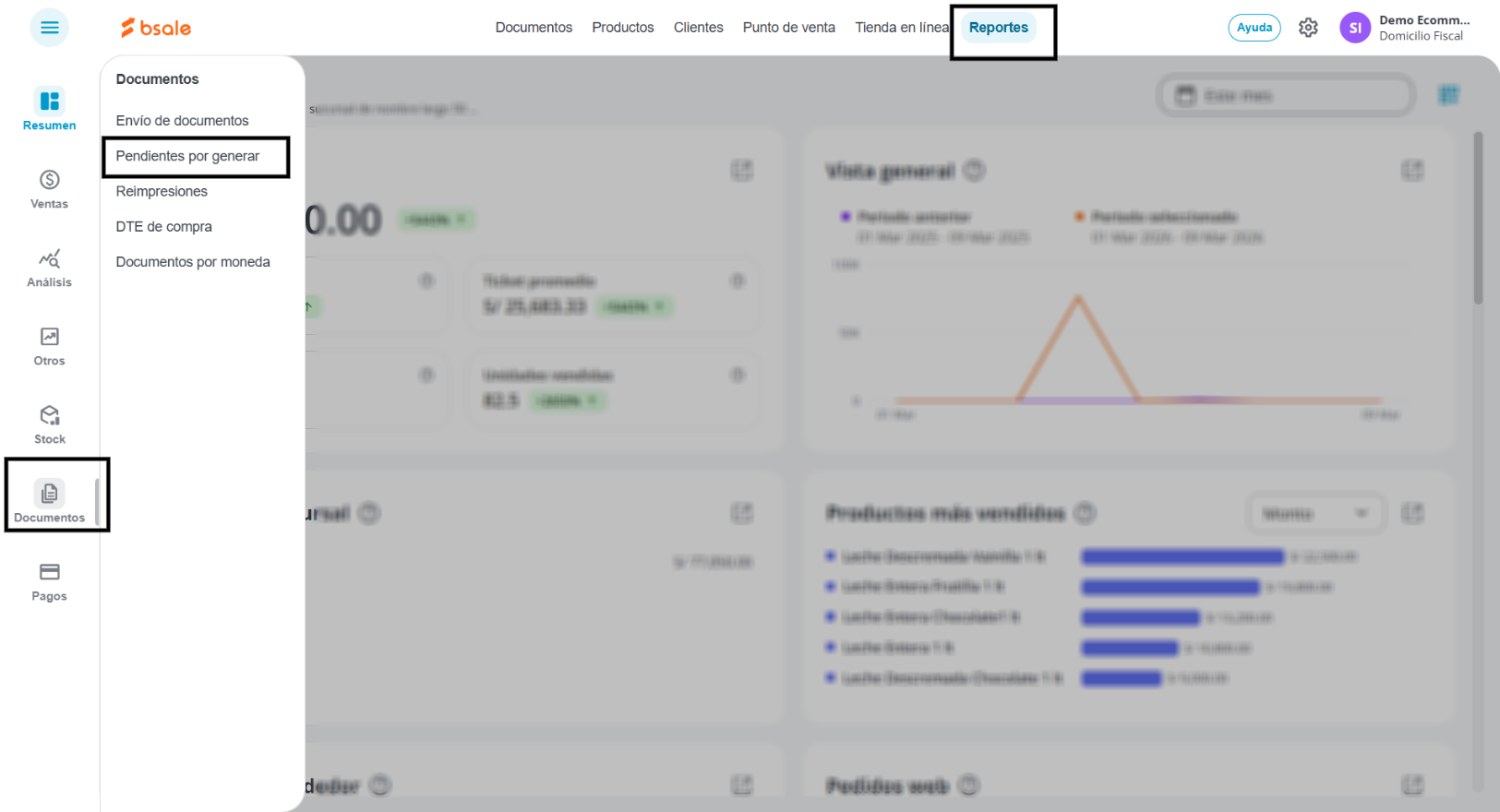
Task: Click the grid view icon at top right
Action: tap(1448, 95)
